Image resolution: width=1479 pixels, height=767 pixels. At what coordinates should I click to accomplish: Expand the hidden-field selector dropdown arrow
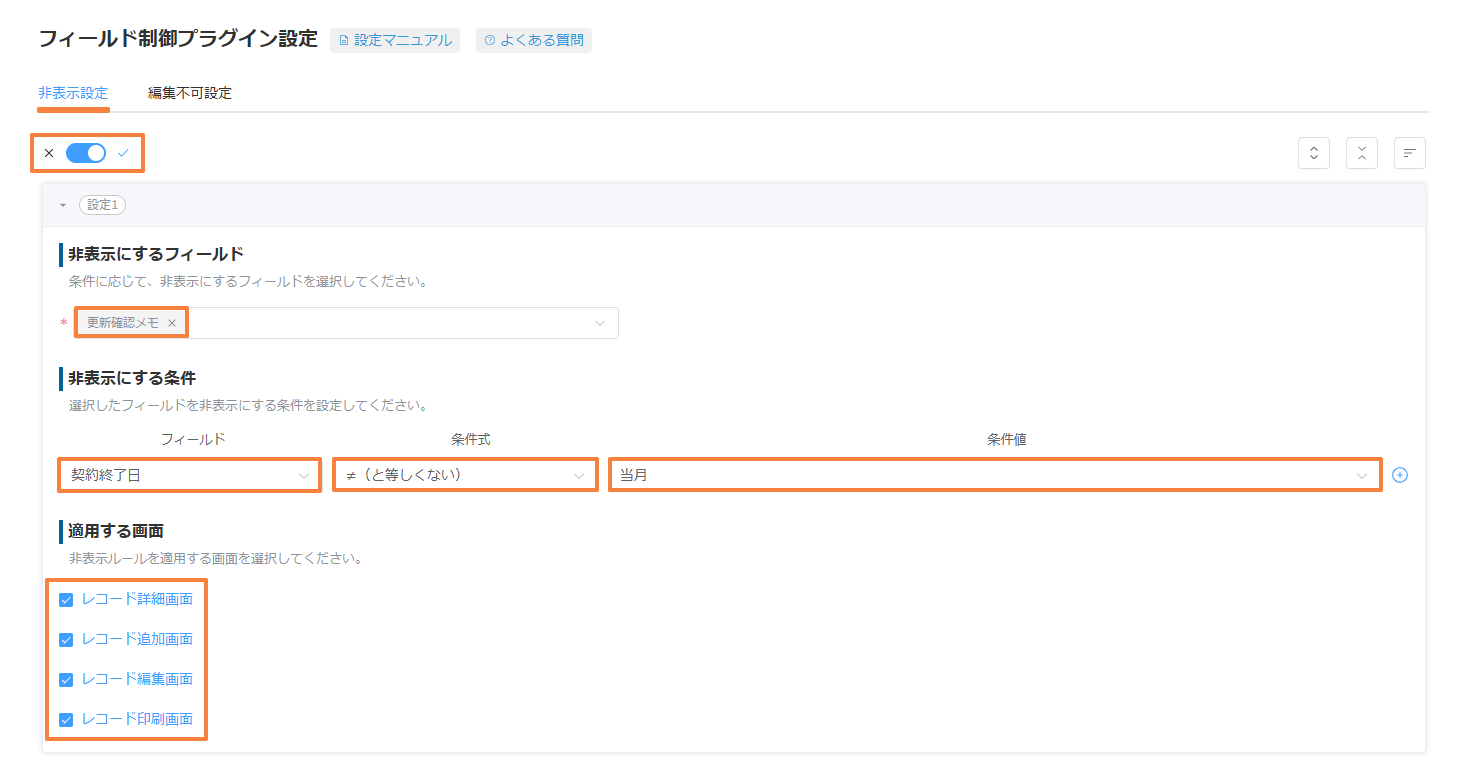(600, 323)
